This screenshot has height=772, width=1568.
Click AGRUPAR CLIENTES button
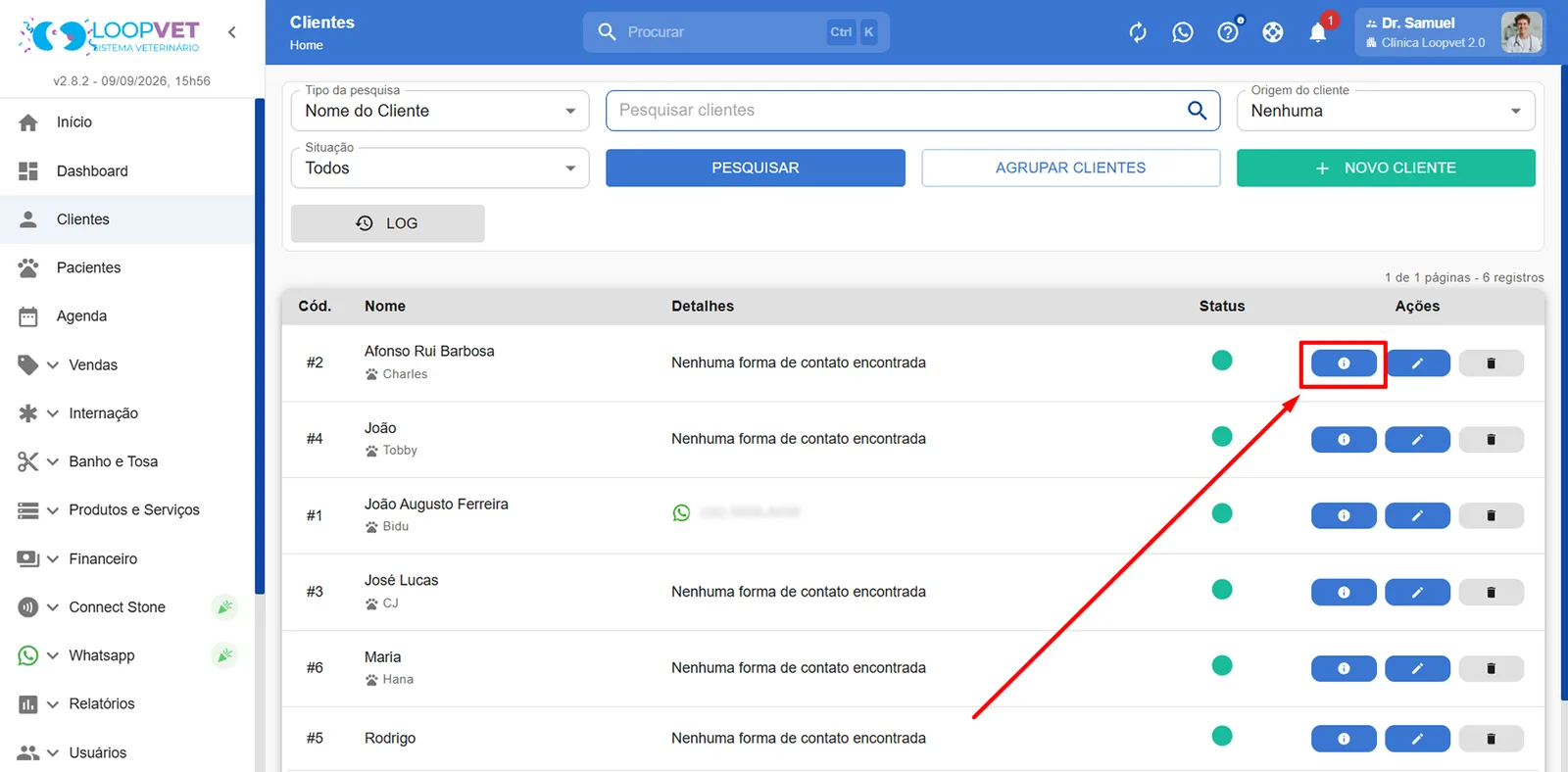(1071, 168)
